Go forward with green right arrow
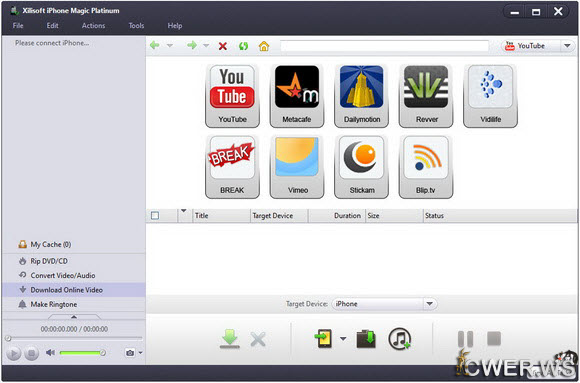 click(x=192, y=46)
